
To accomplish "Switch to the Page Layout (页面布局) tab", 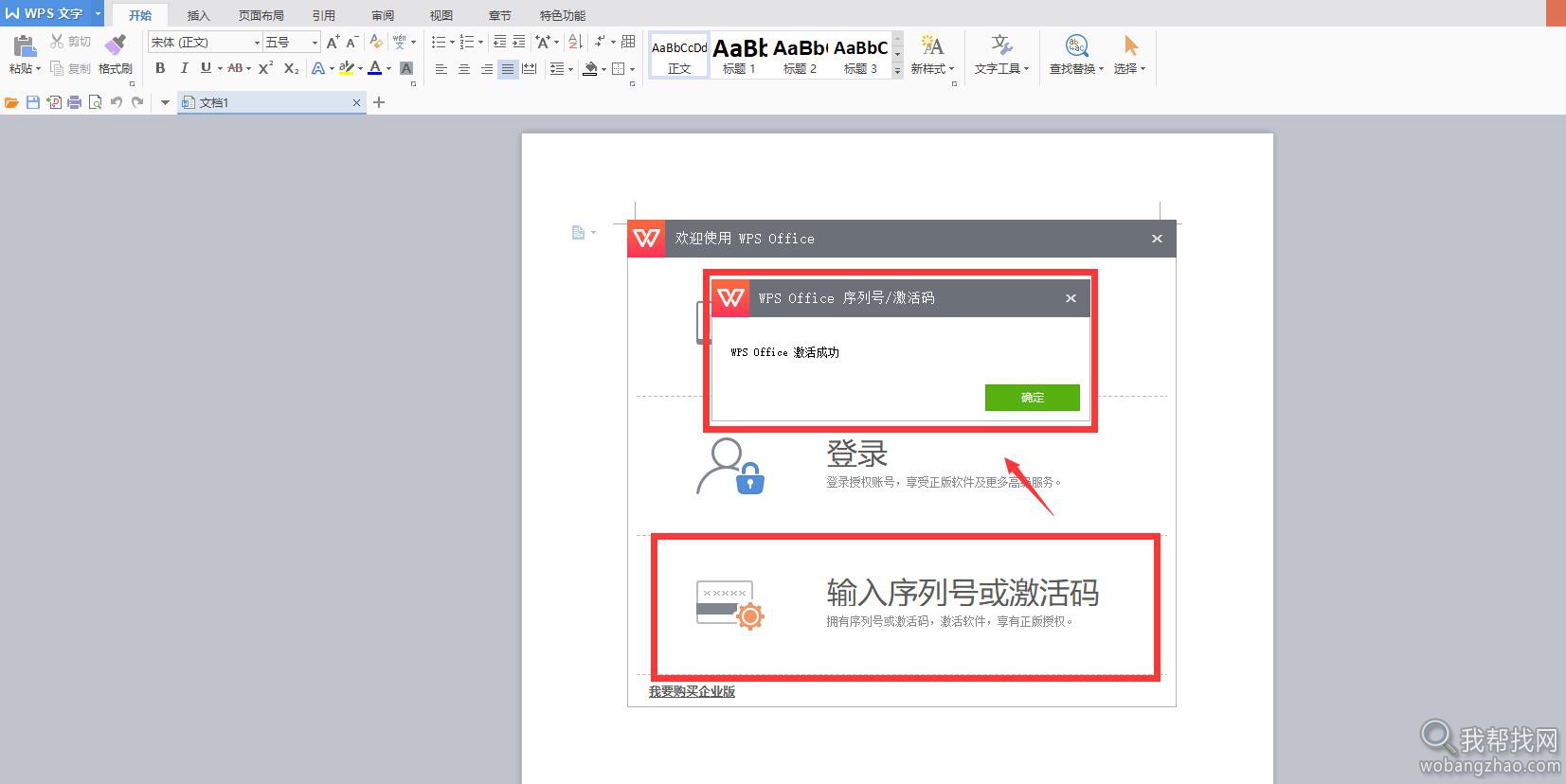I will (261, 15).
